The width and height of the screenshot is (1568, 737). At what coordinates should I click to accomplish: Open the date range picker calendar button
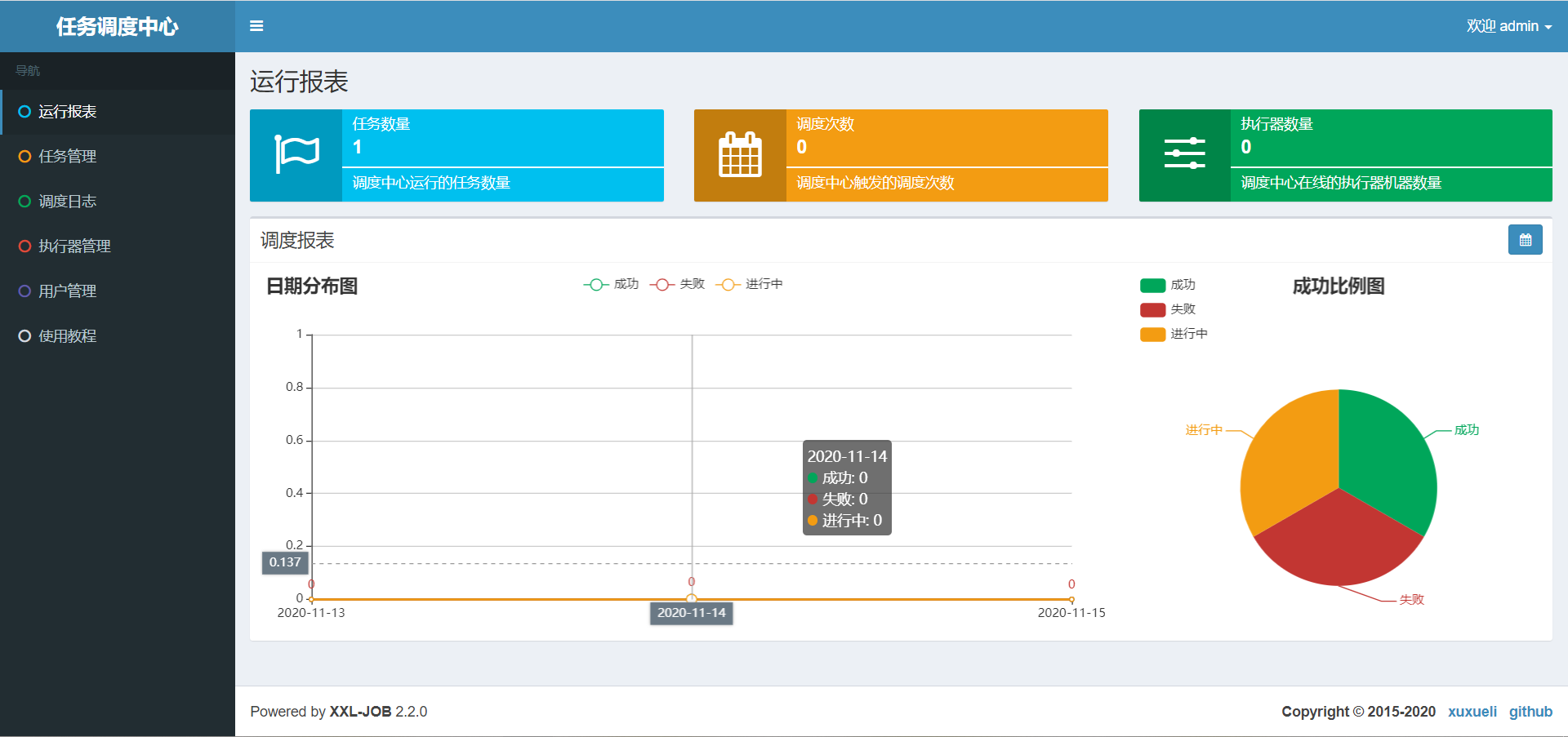[x=1525, y=240]
